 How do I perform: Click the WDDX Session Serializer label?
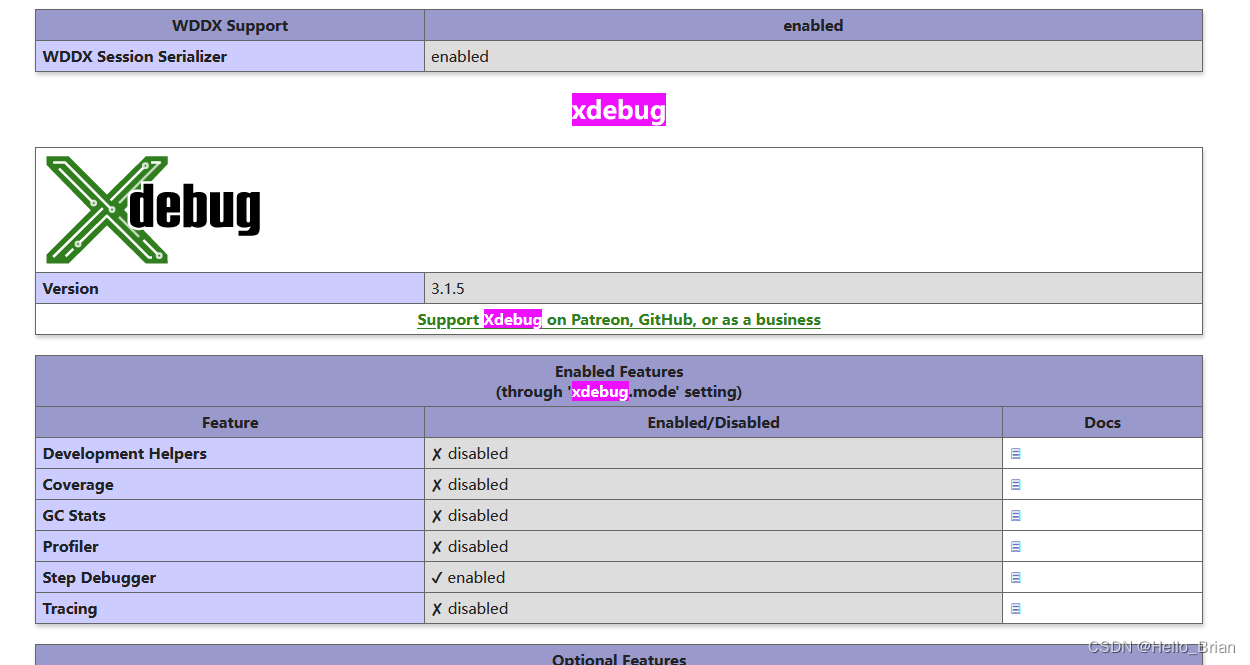tap(135, 57)
